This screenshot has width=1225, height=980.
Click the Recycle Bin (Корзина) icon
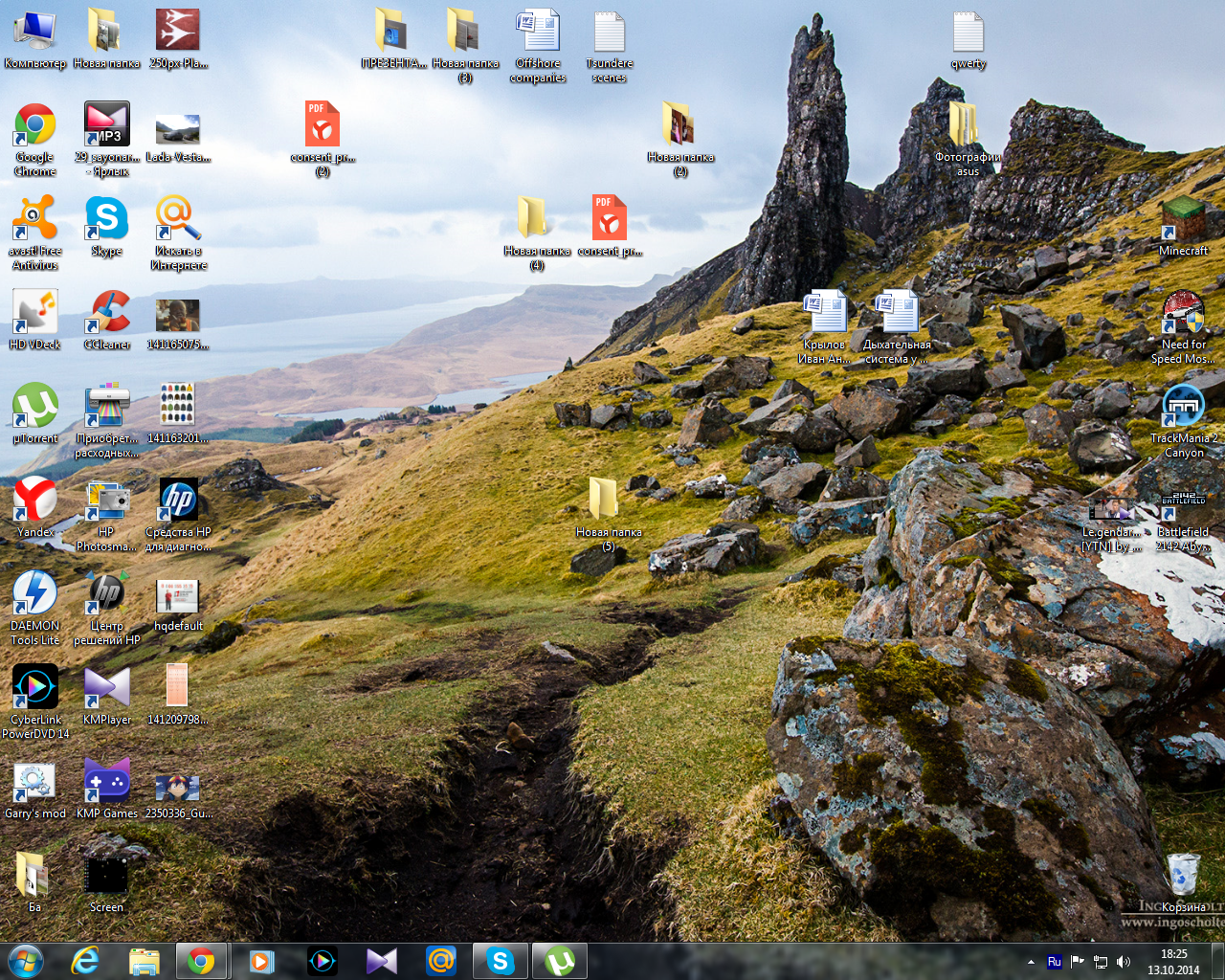[1183, 876]
